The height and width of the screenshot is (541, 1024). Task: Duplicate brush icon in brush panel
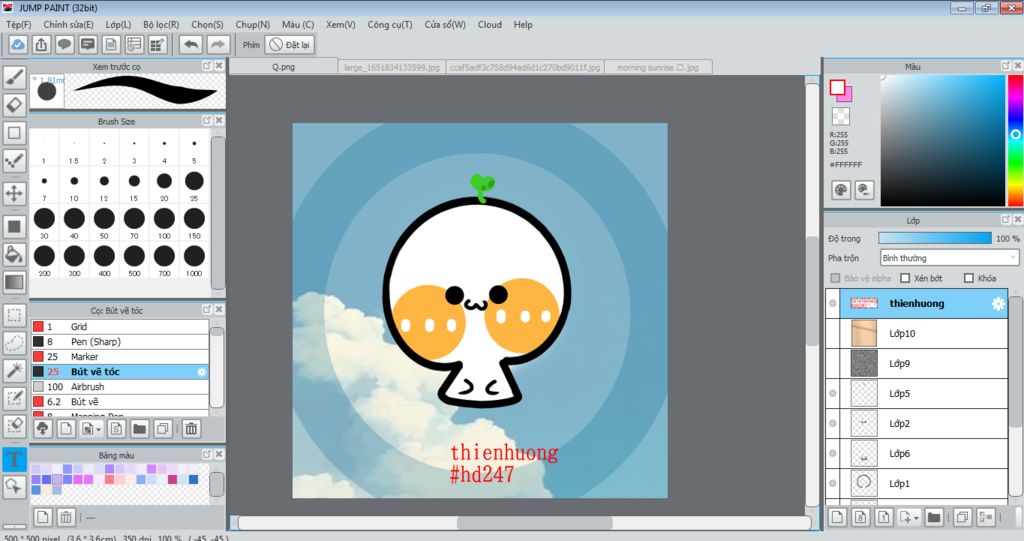163,429
